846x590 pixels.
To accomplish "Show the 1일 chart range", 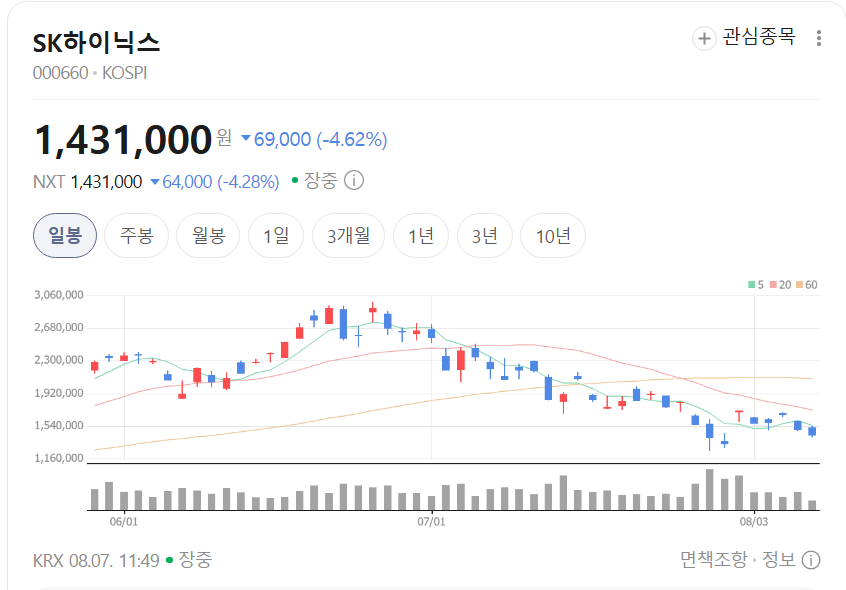I will [x=276, y=236].
